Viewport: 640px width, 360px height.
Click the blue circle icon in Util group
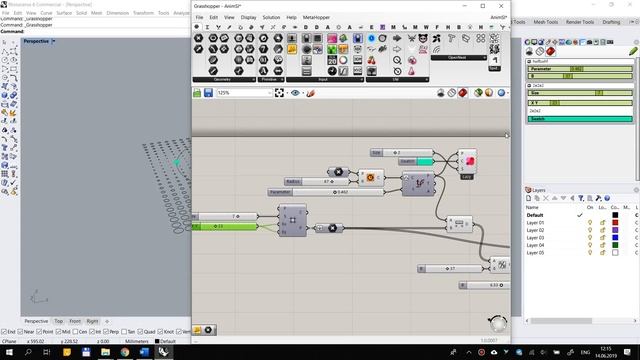pyautogui.click(x=371, y=38)
